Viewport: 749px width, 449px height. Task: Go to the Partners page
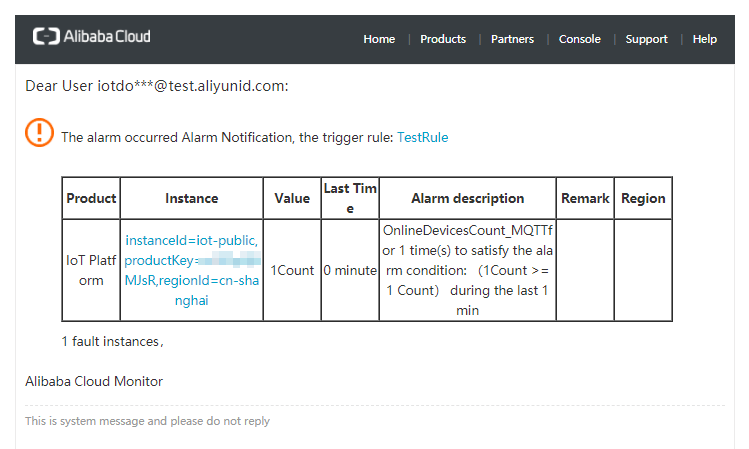click(512, 39)
